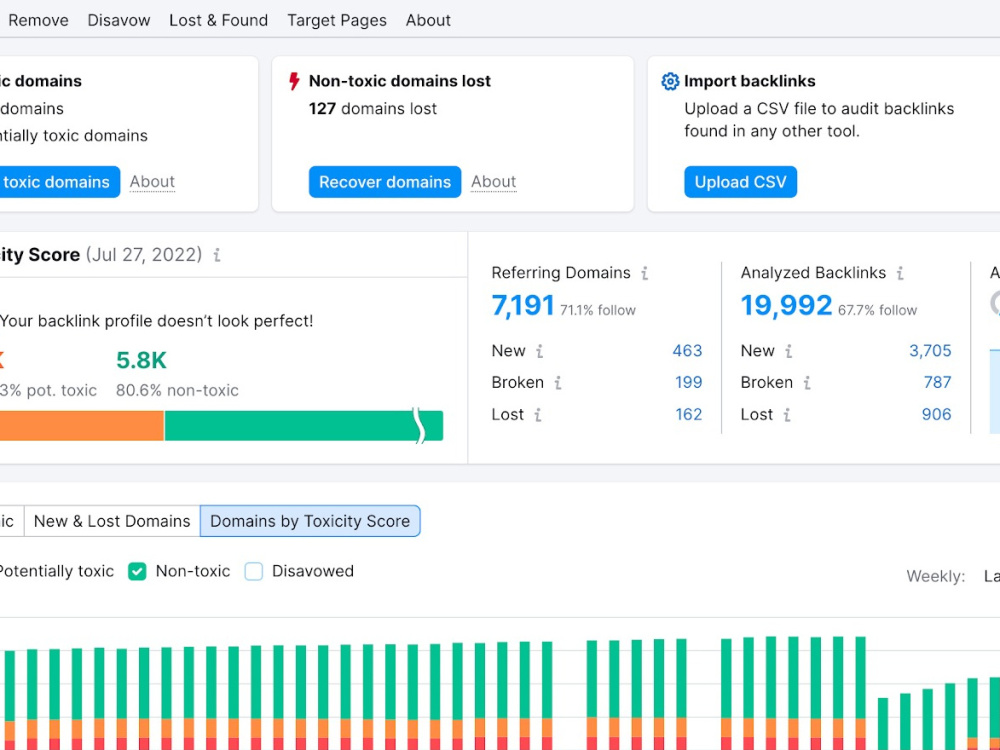
Task: Open 199 broken referring domains
Action: [688, 383]
